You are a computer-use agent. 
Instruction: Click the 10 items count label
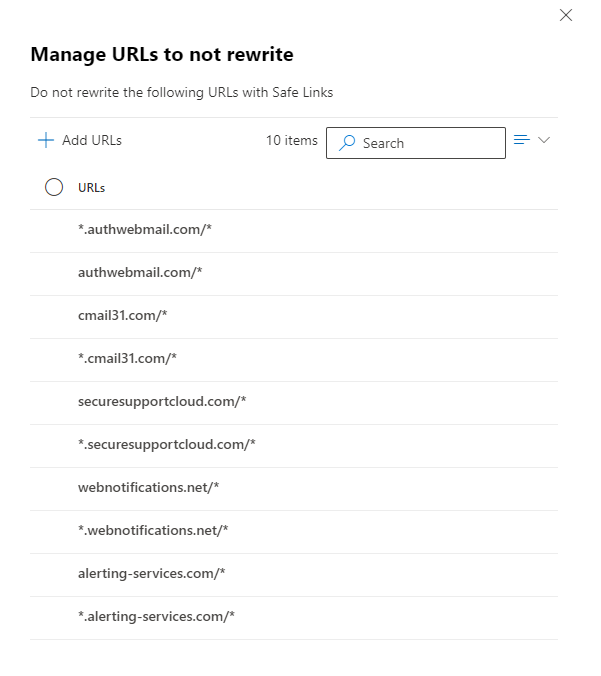coord(291,141)
